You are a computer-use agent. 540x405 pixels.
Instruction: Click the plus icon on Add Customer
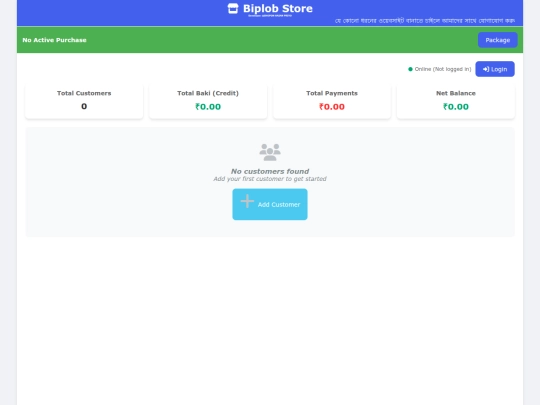point(247,201)
